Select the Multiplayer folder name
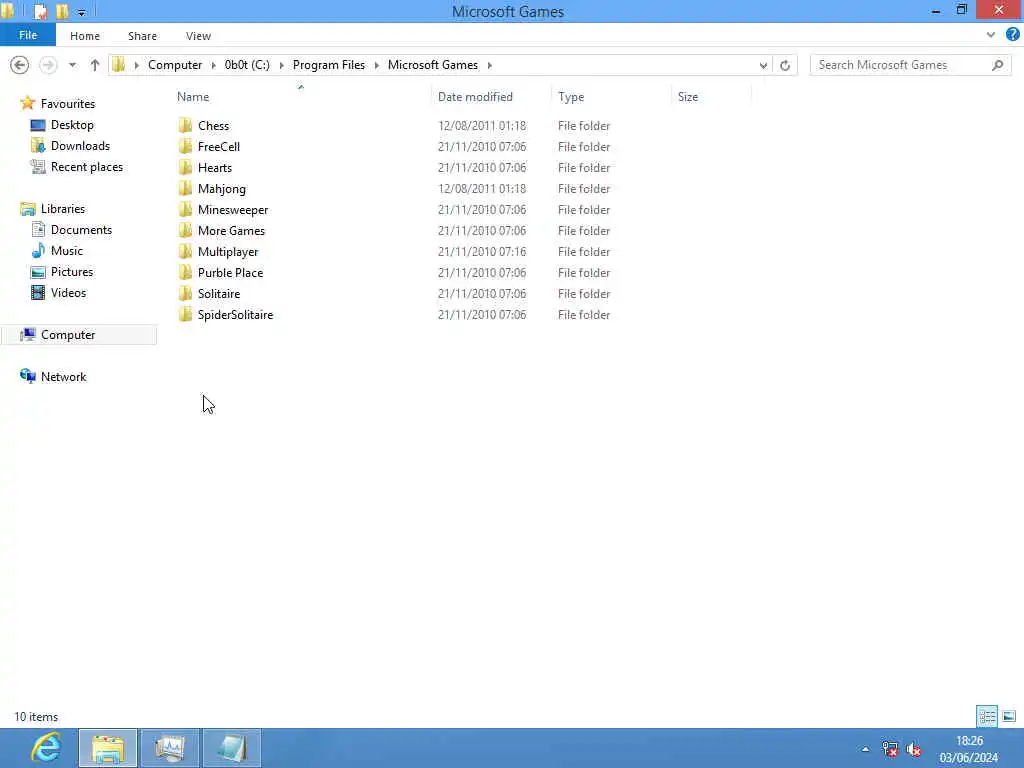The image size is (1024, 768). (228, 251)
